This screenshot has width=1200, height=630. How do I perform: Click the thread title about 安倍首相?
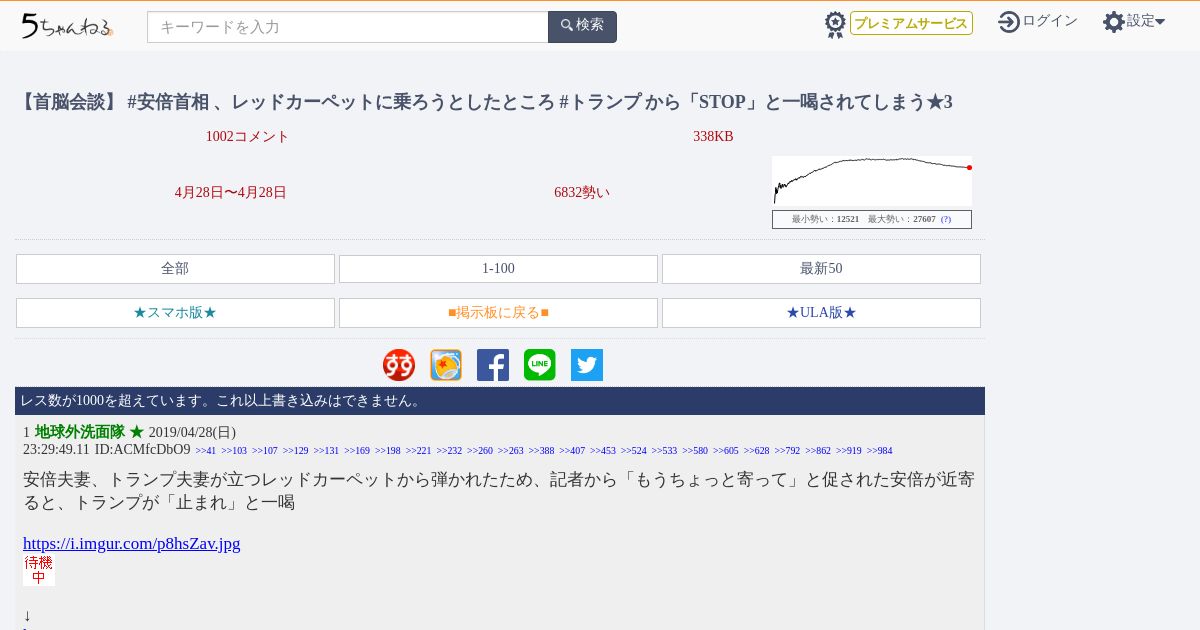click(x=486, y=102)
